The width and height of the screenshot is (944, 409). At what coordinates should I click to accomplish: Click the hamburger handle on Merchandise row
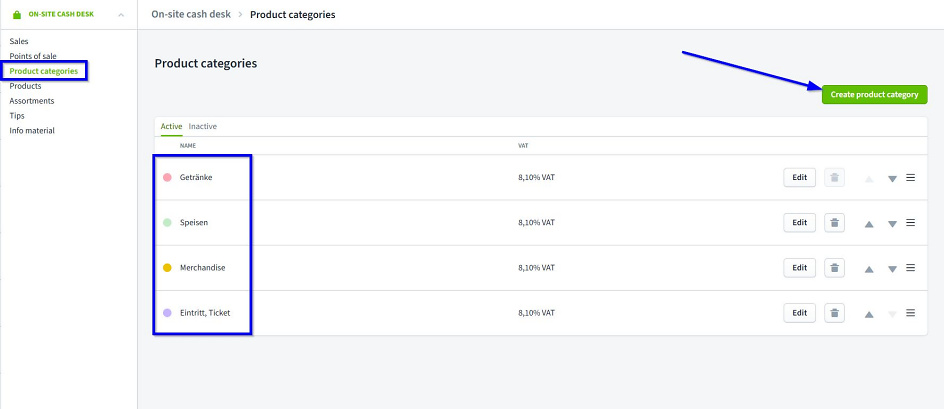coord(911,267)
